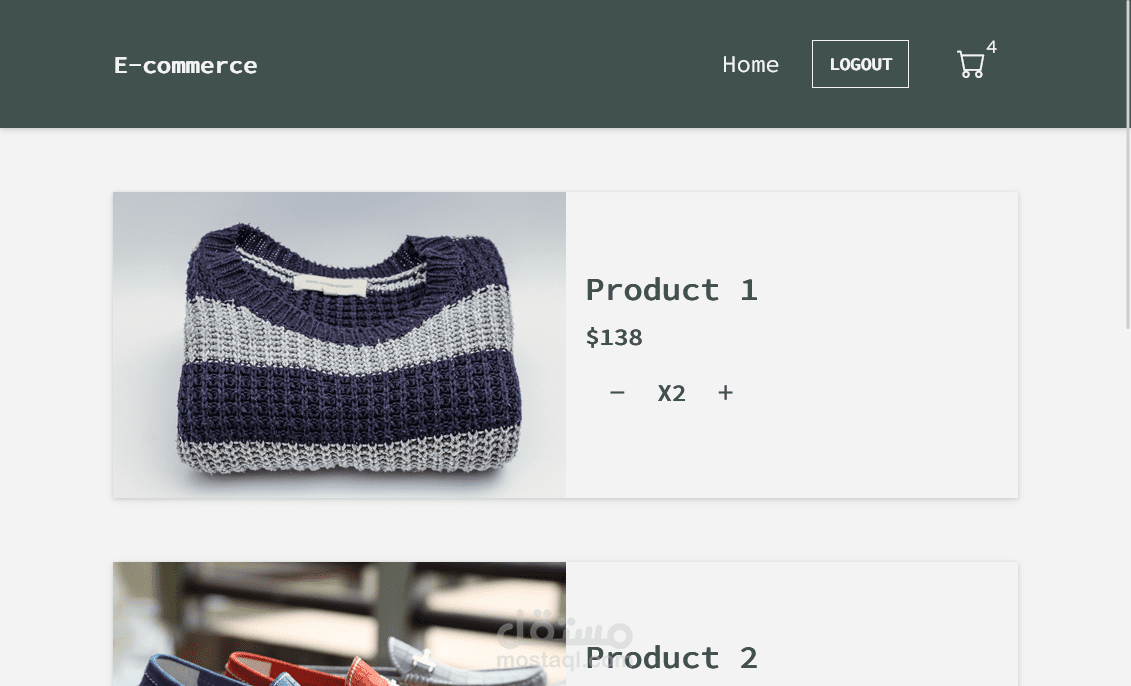This screenshot has height=686, width=1131.
Task: Select the X2 quantity label
Action: [x=671, y=394]
